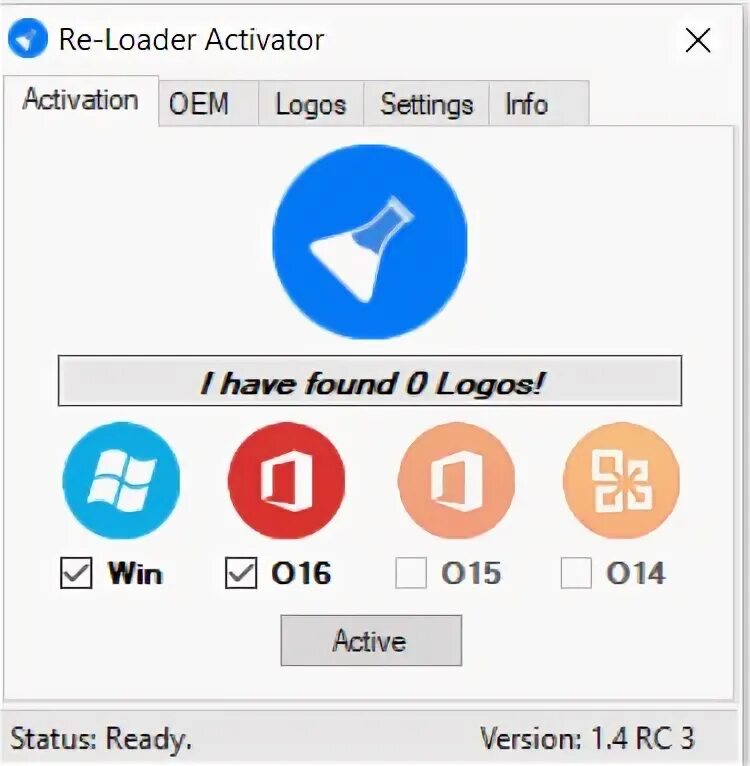Uncheck the O16 checkbox
This screenshot has height=766, width=750.
[241, 573]
